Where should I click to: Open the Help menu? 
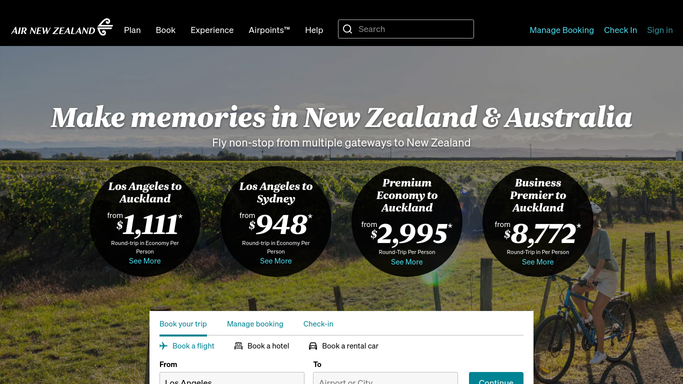pos(314,30)
